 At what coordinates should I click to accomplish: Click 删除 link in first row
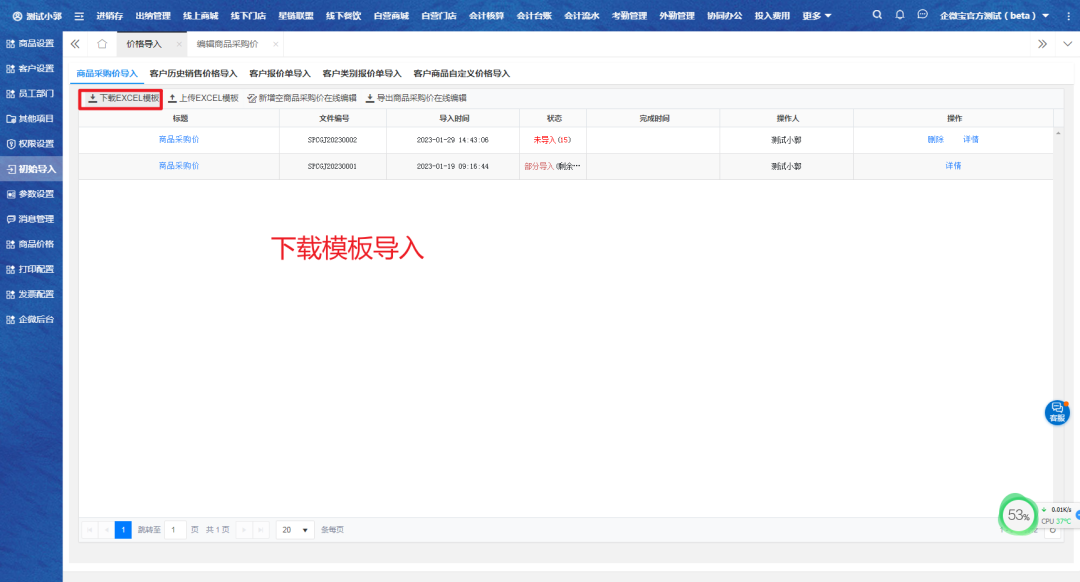pyautogui.click(x=935, y=140)
